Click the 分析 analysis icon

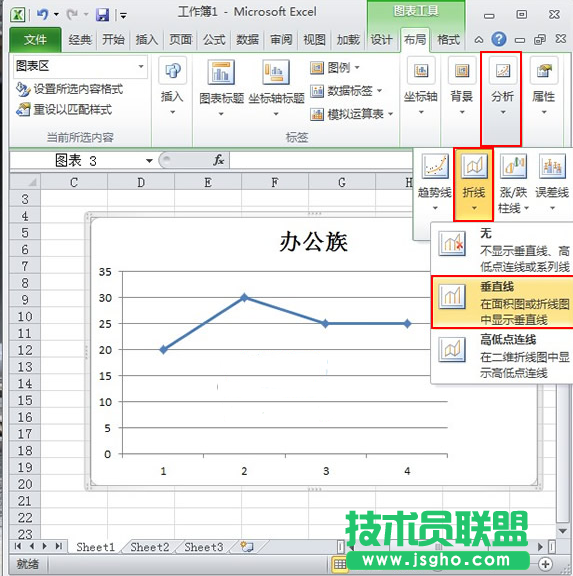tap(502, 71)
